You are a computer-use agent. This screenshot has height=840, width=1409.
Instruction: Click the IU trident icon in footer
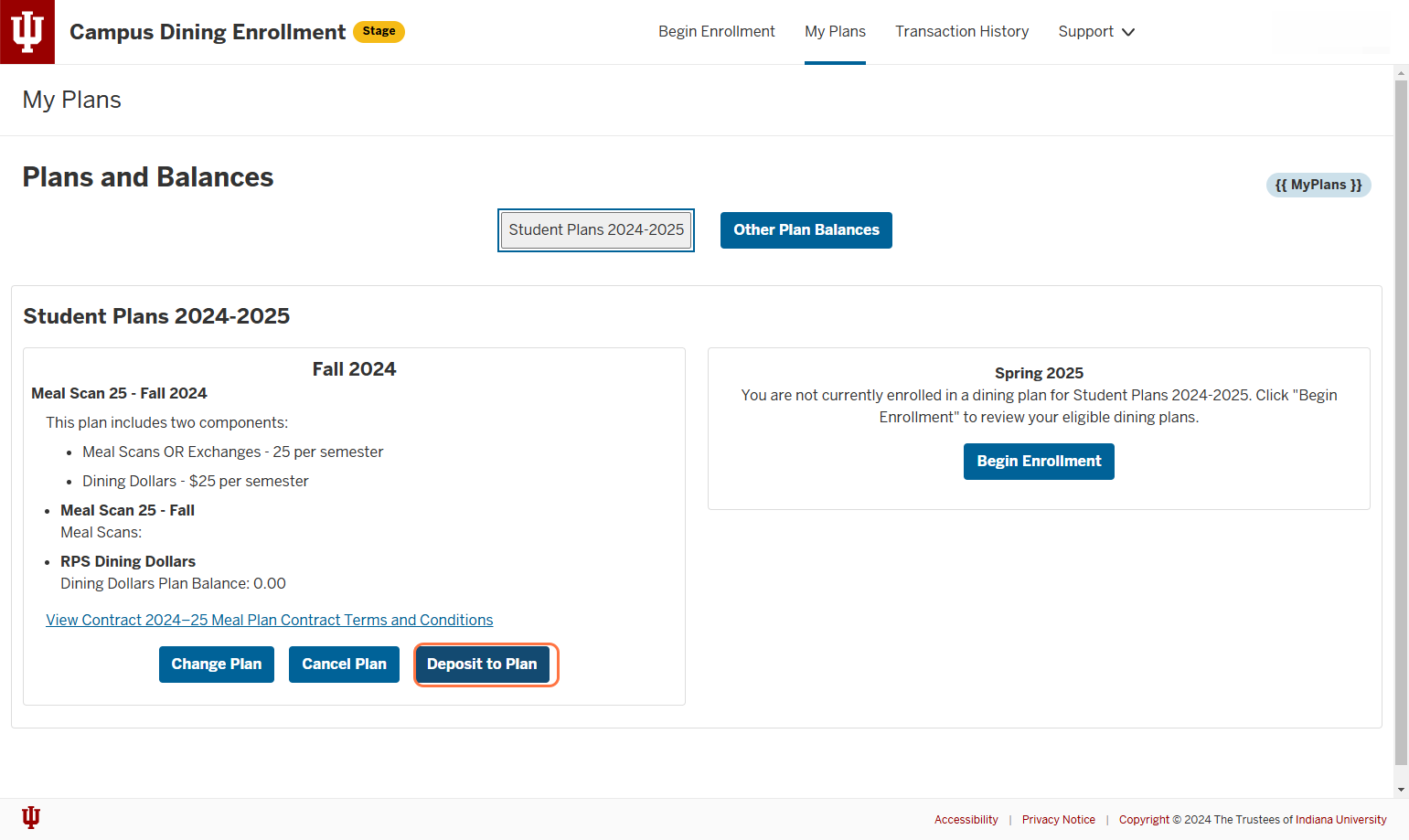pos(31,817)
